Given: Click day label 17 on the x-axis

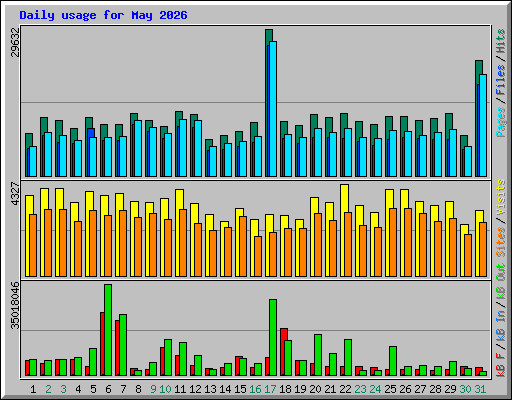Looking at the screenshot, I should (270, 389).
